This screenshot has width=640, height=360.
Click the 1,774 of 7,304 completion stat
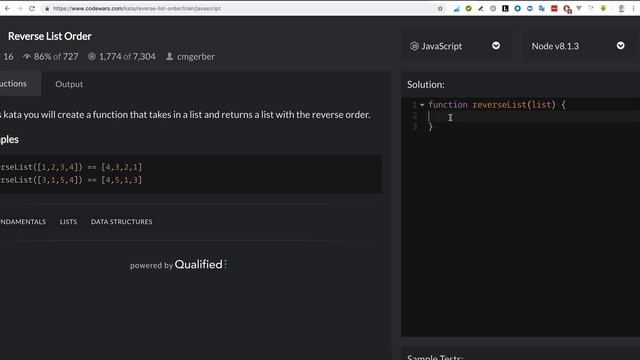tap(127, 57)
